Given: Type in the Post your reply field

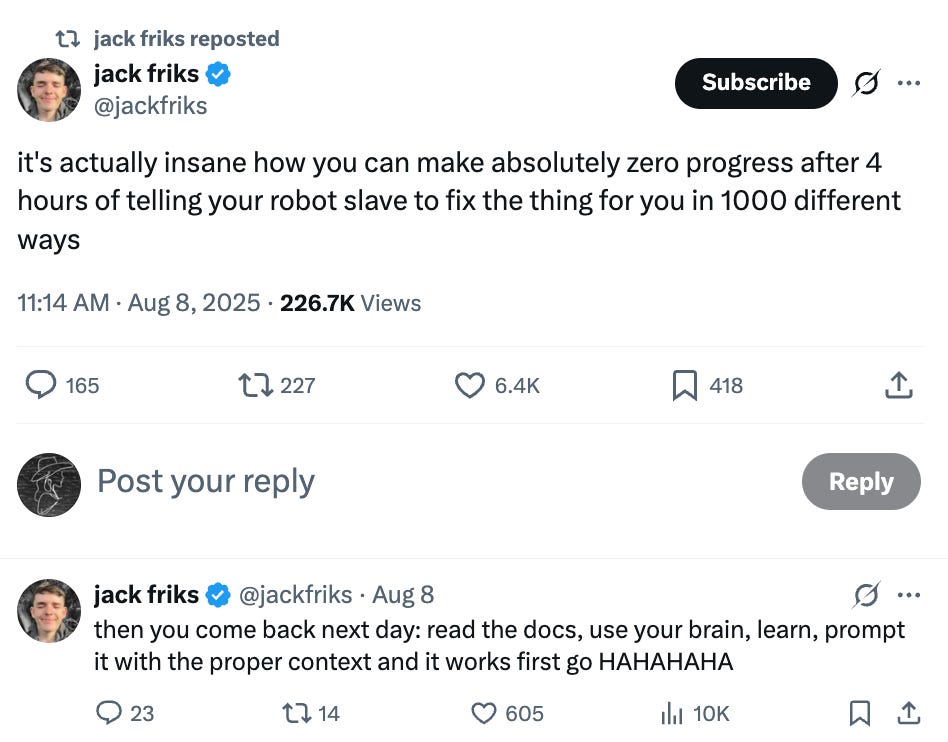Looking at the screenshot, I should pyautogui.click(x=400, y=481).
